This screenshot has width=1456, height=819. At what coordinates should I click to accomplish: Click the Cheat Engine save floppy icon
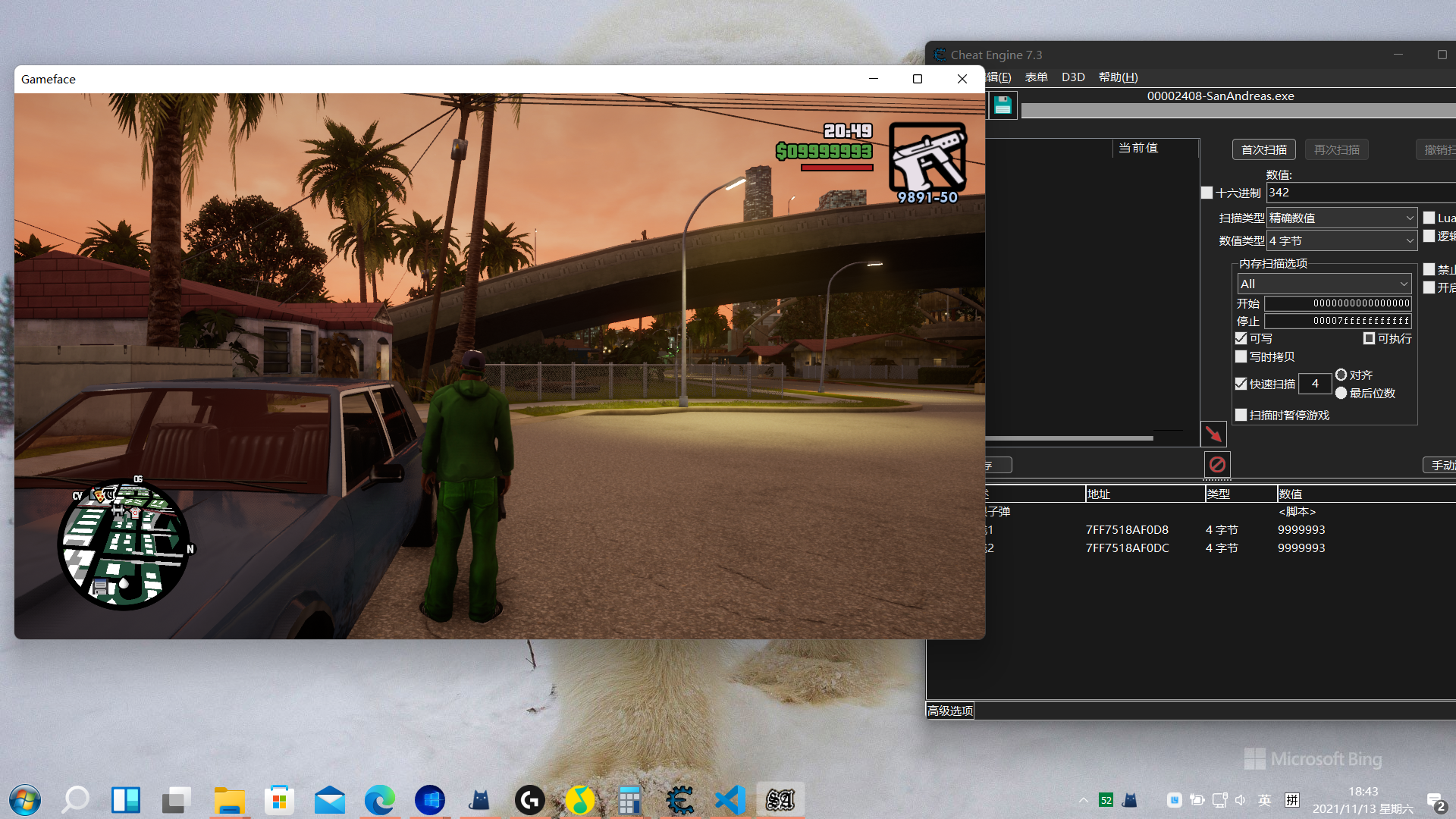1003,105
